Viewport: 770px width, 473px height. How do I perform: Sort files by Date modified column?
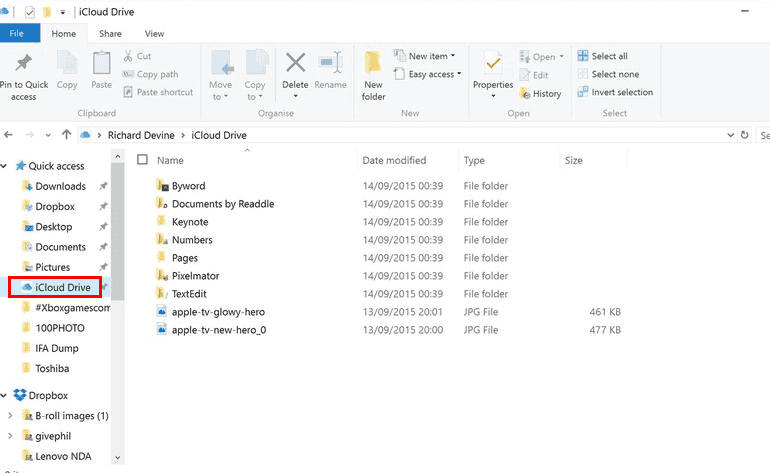point(394,160)
